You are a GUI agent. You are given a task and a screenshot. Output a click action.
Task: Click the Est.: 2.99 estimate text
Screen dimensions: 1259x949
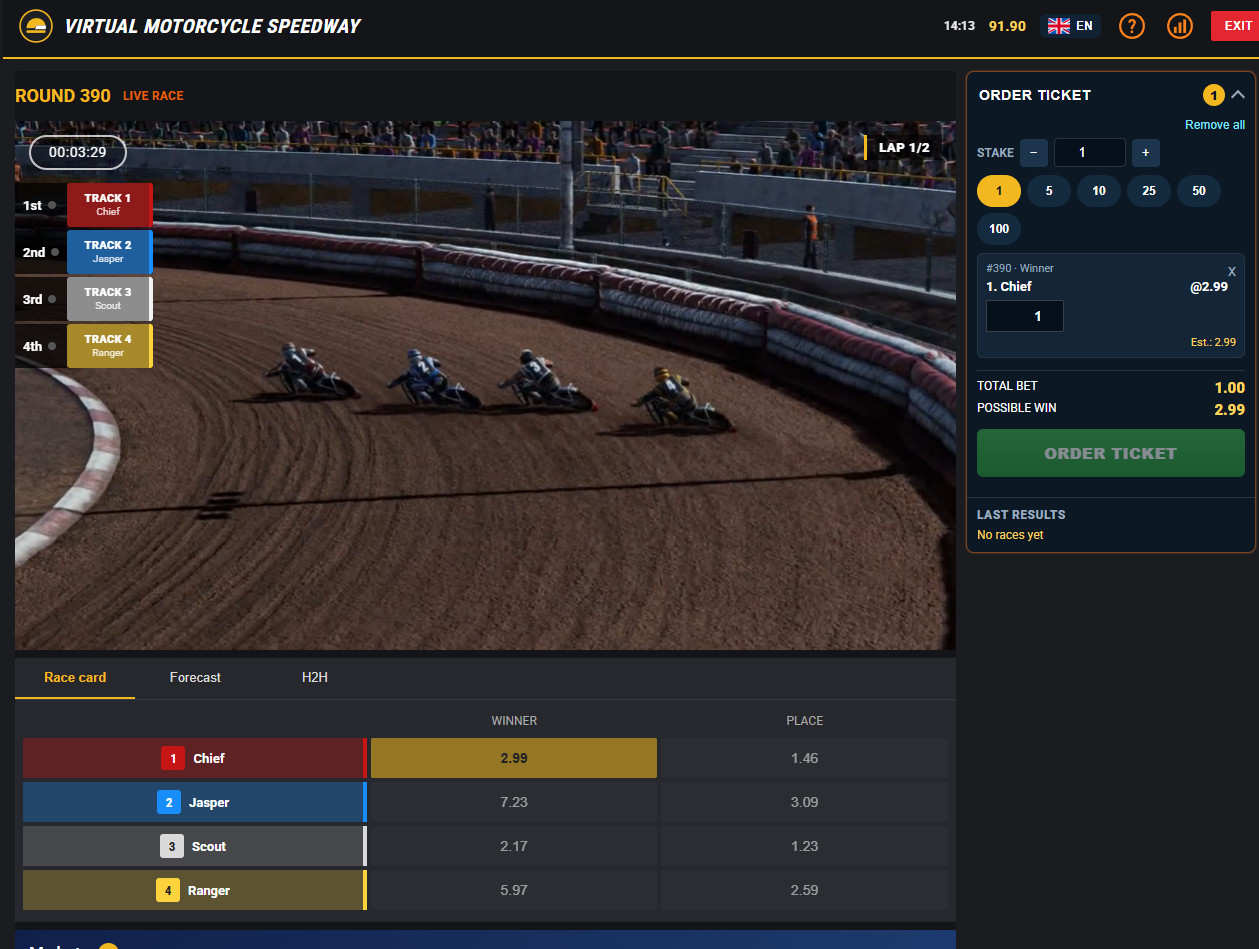point(1213,342)
